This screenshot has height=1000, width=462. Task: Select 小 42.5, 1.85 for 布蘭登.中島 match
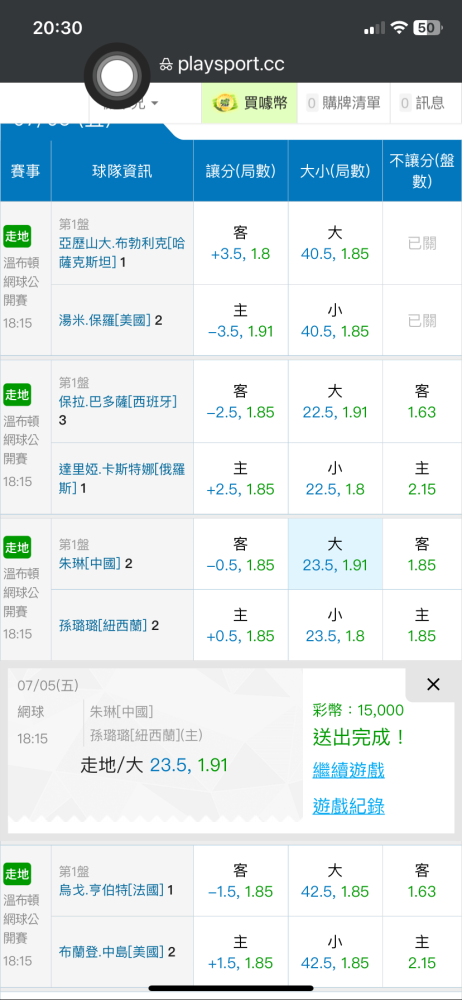pyautogui.click(x=335, y=952)
